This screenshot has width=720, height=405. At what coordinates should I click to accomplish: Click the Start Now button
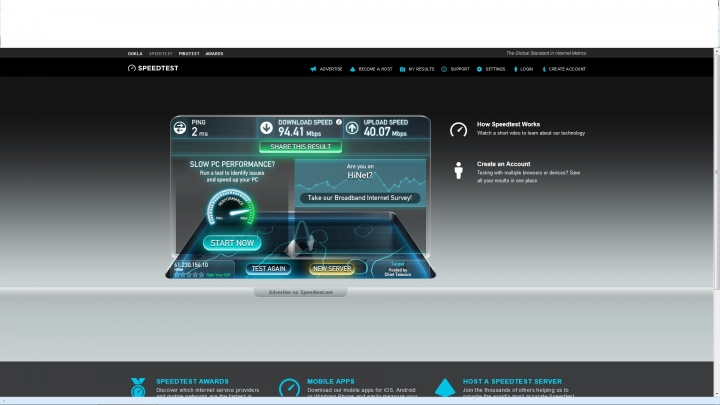(232, 243)
